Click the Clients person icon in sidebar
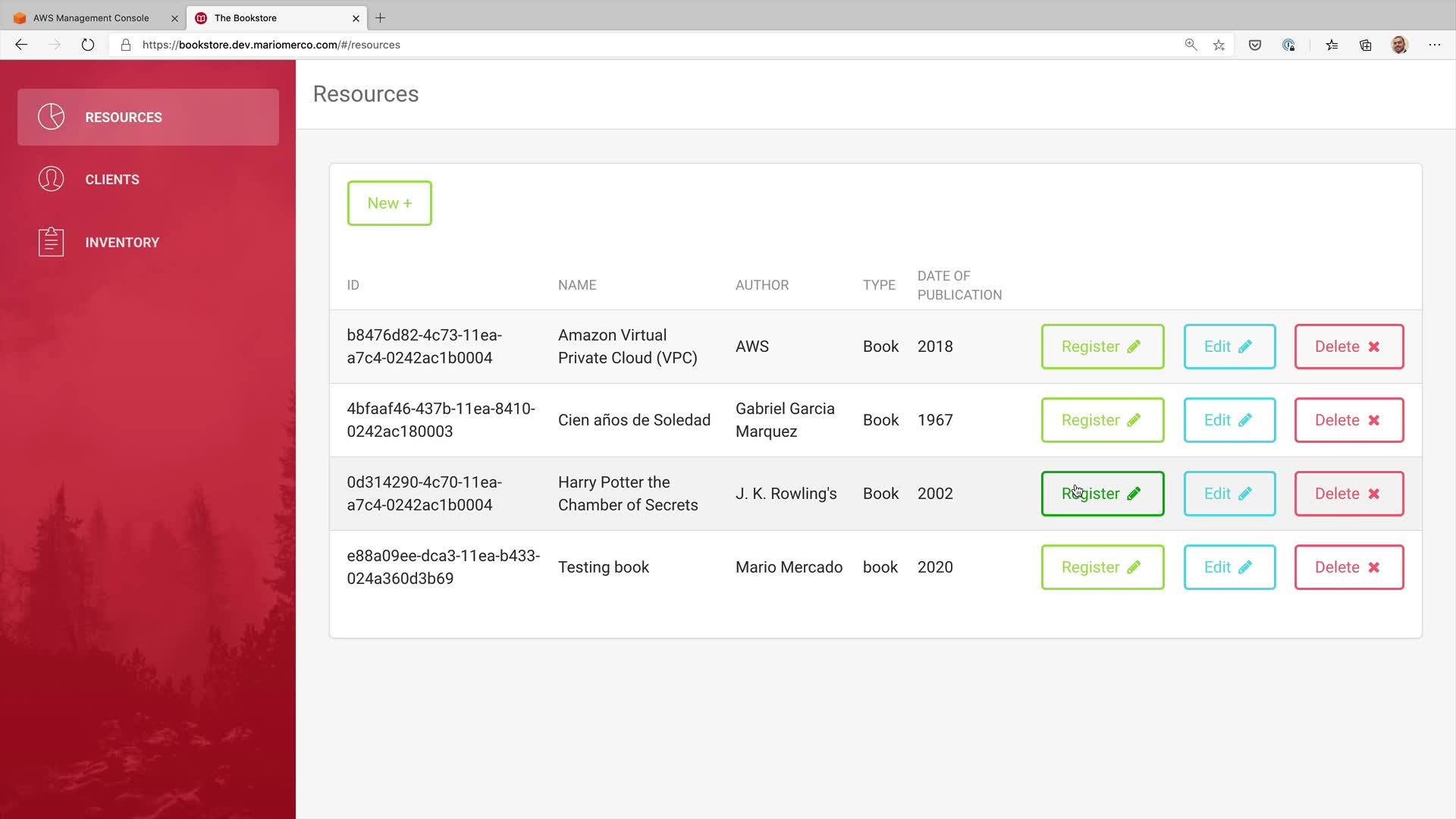1456x819 pixels. 51,179
